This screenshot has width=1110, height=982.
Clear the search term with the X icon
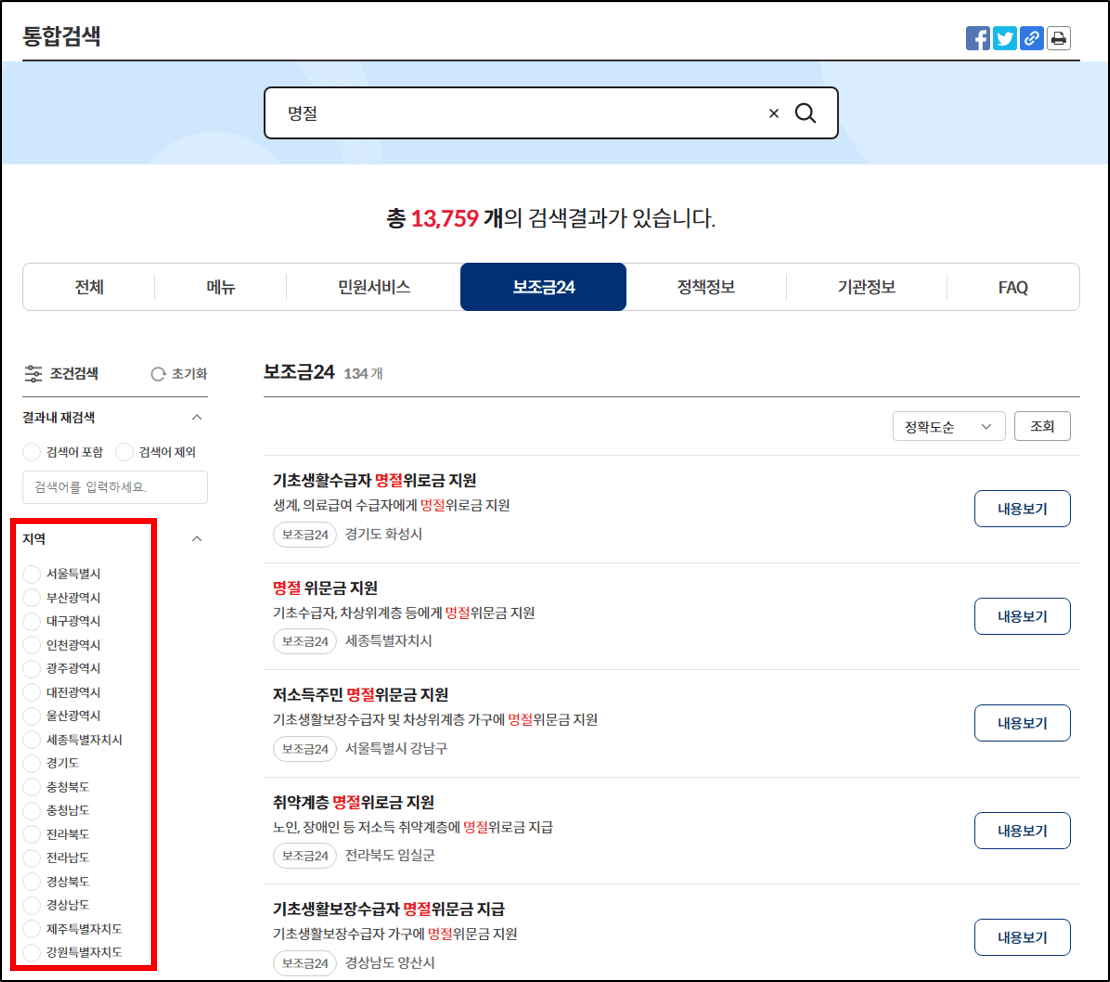(773, 113)
